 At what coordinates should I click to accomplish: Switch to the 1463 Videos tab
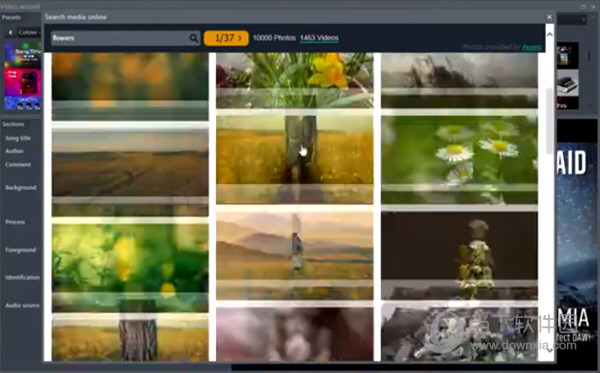[x=319, y=38]
